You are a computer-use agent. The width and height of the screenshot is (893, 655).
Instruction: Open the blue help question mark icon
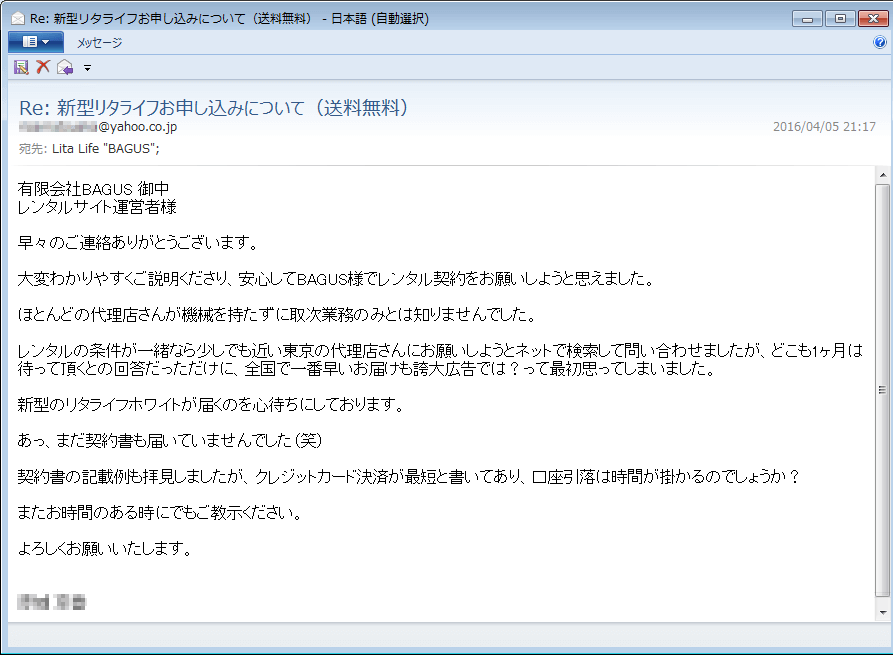tap(879, 42)
